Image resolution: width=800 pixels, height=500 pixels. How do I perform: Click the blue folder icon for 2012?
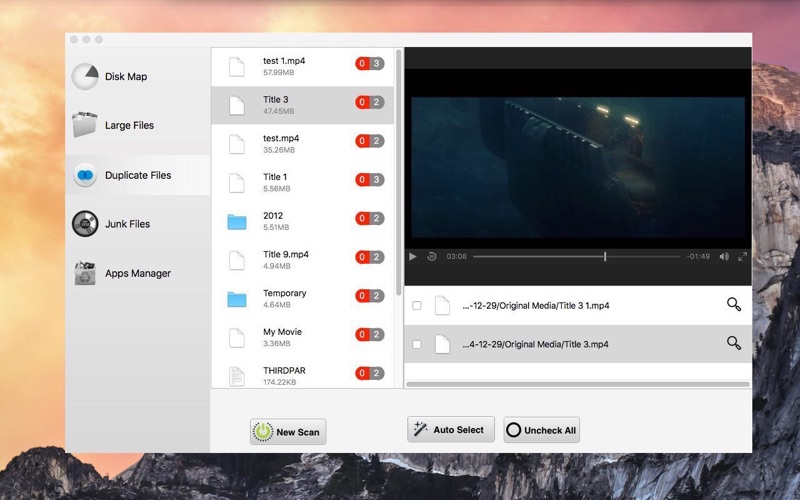tap(237, 222)
